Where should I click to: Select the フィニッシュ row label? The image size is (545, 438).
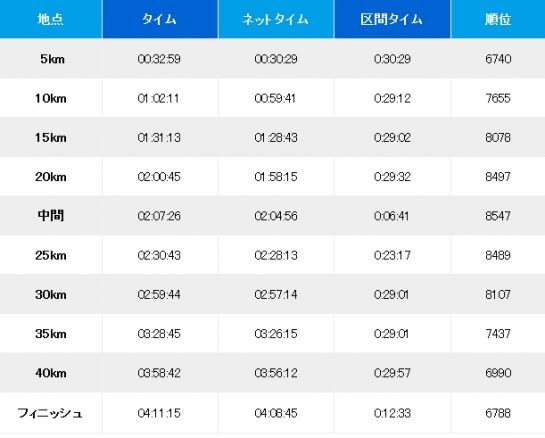50,413
